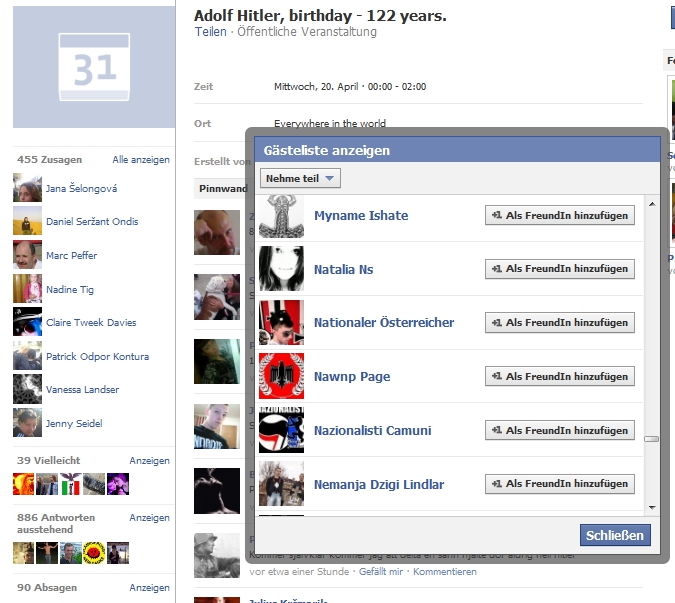This screenshot has width=675, height=603.
Task: Open Jenny Seidel profile link
Action: point(74,424)
